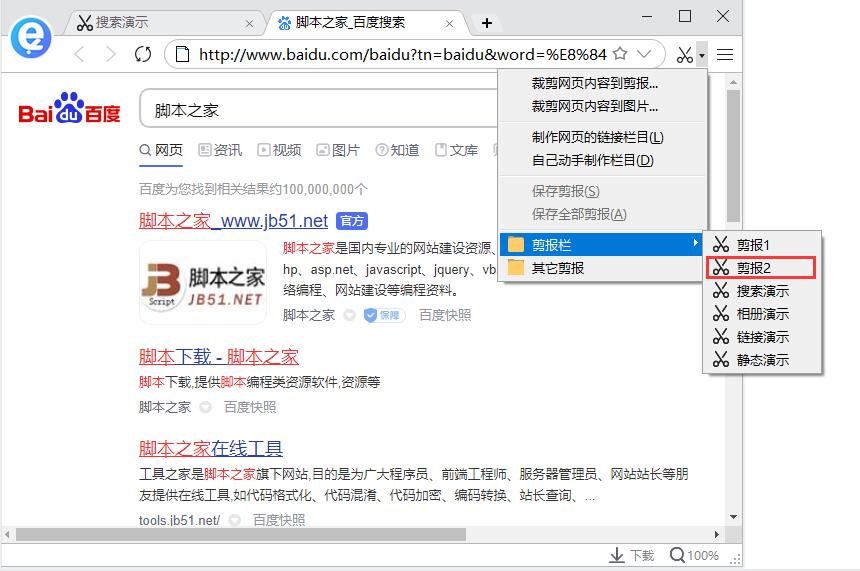Select the 知道 search category

pyautogui.click(x=397, y=150)
